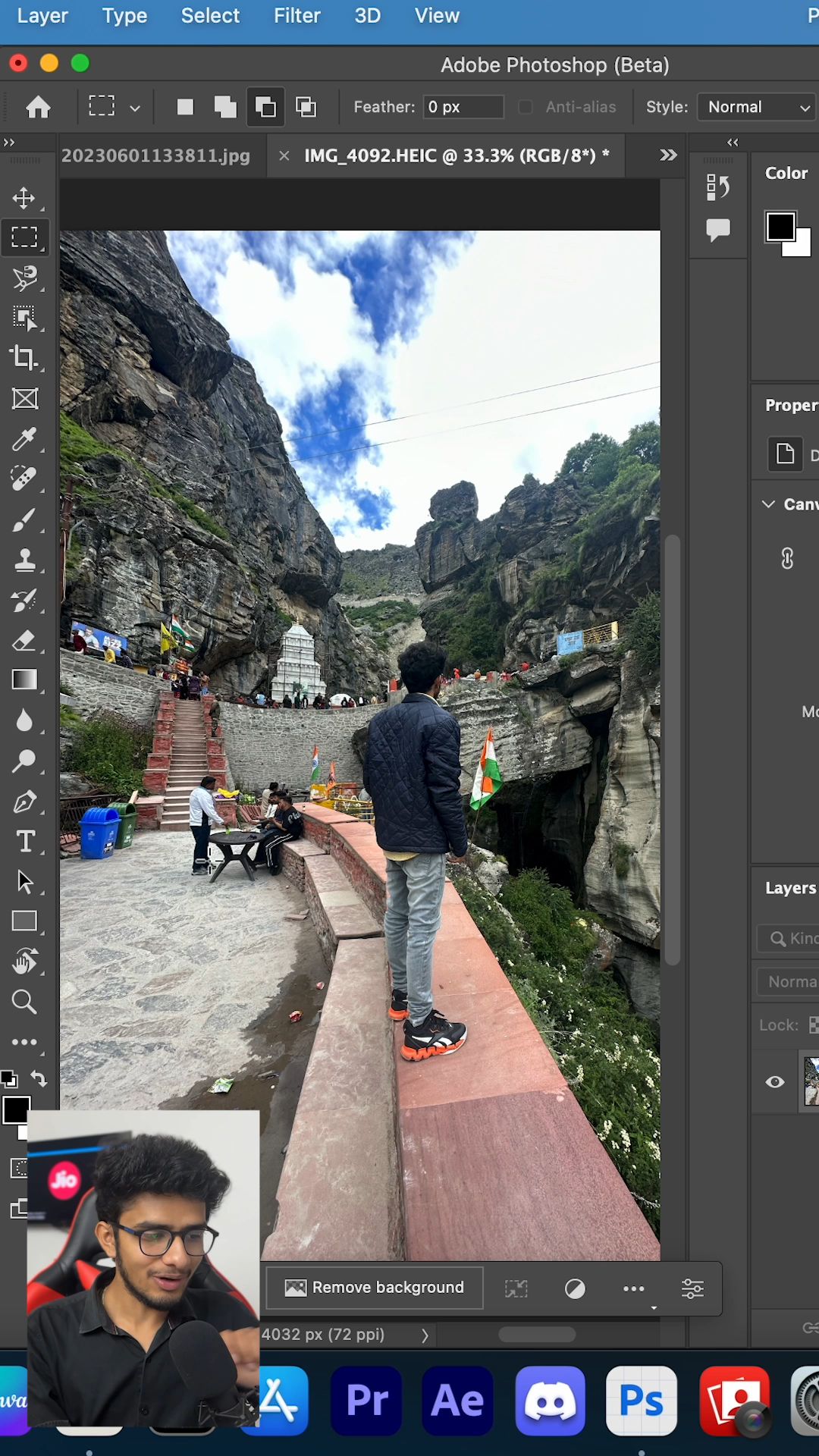Select the Path Selection tool
Screen dimensions: 819x1456
pos(24,882)
